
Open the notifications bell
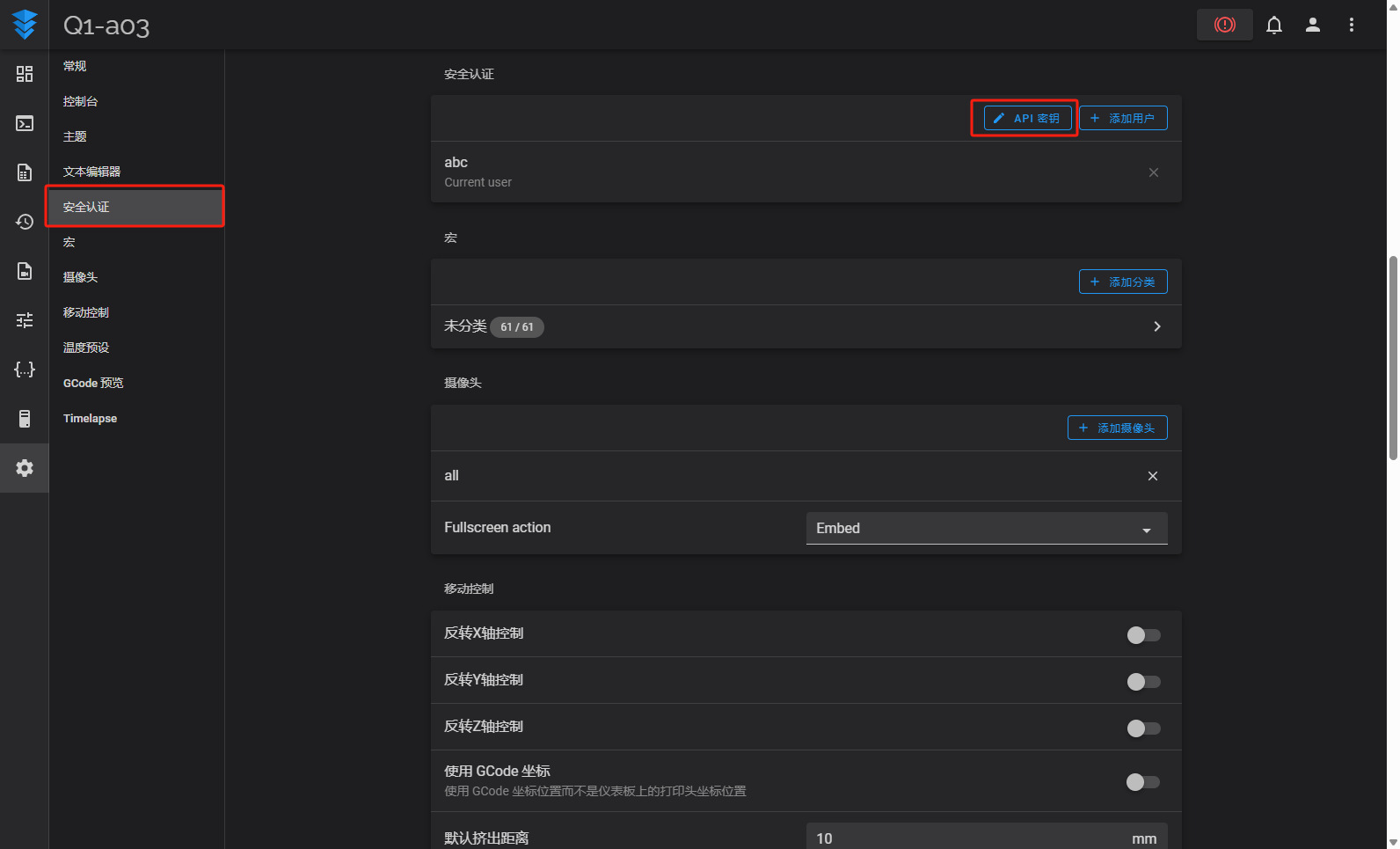1273,26
